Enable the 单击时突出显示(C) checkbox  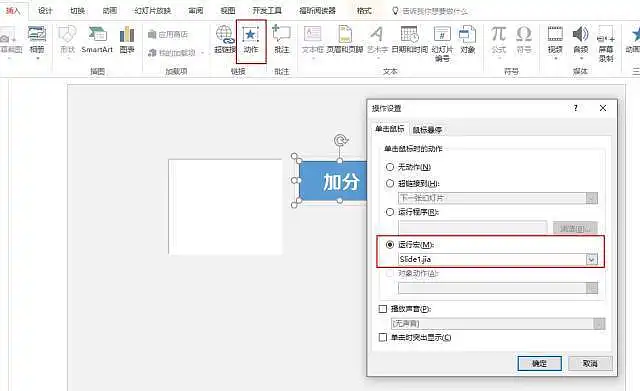point(382,338)
